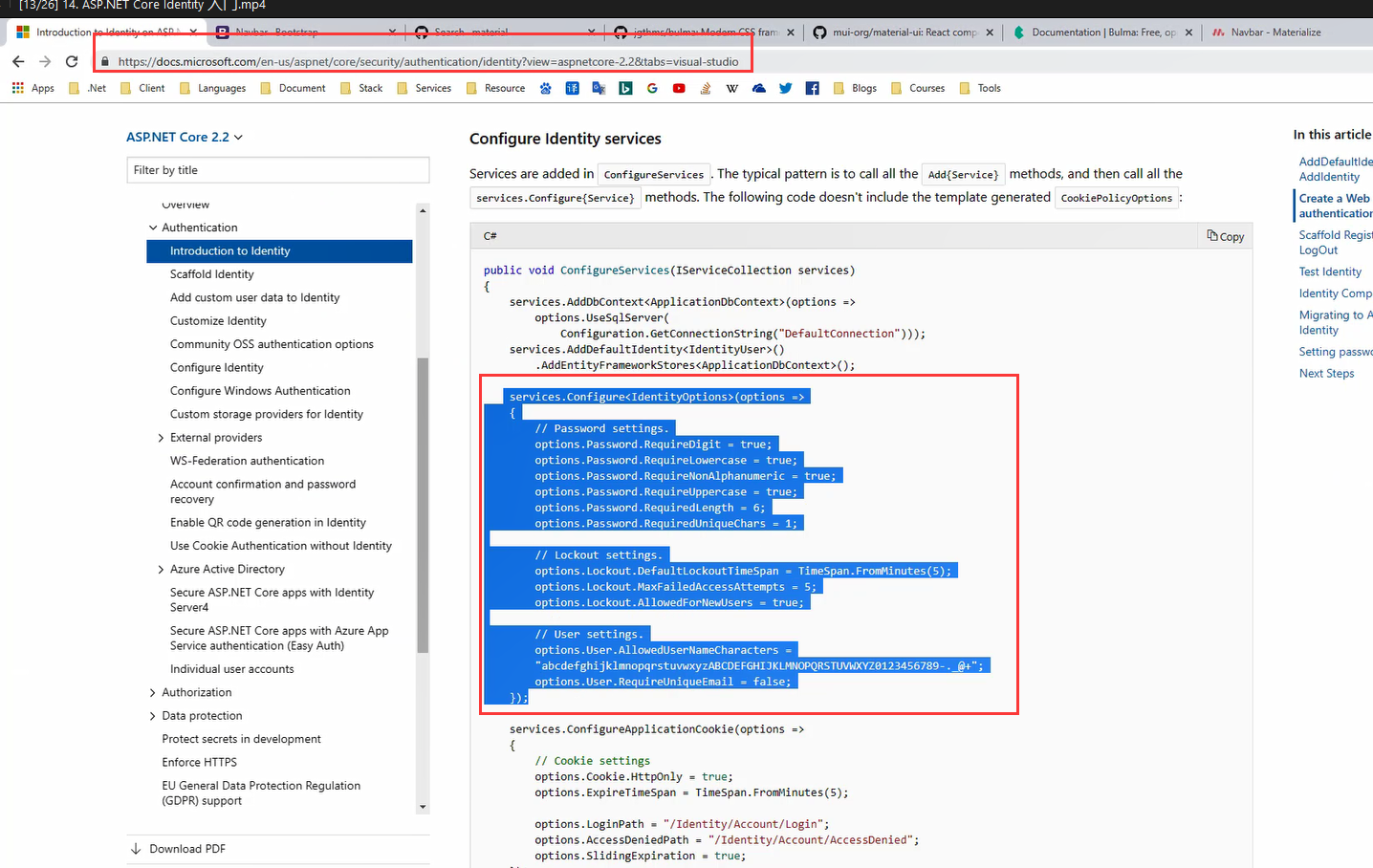The width and height of the screenshot is (1373, 868).
Task: Open the Wikipedia bookmark icon
Action: (x=732, y=88)
